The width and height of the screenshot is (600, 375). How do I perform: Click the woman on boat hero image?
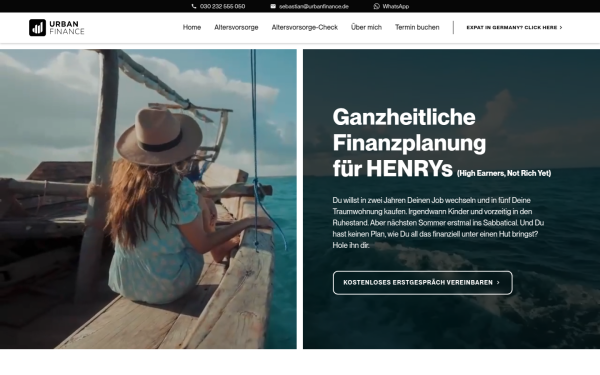click(x=148, y=199)
